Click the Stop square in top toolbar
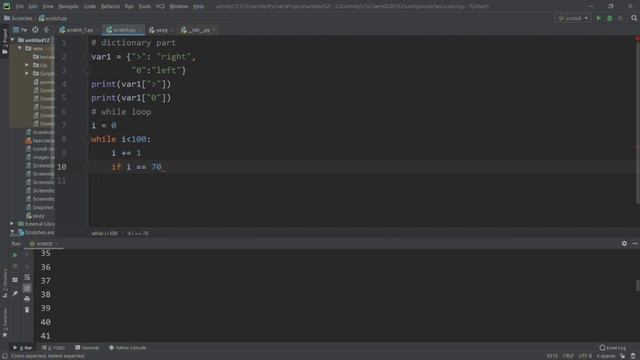This screenshot has width=640, height=360. click(620, 18)
